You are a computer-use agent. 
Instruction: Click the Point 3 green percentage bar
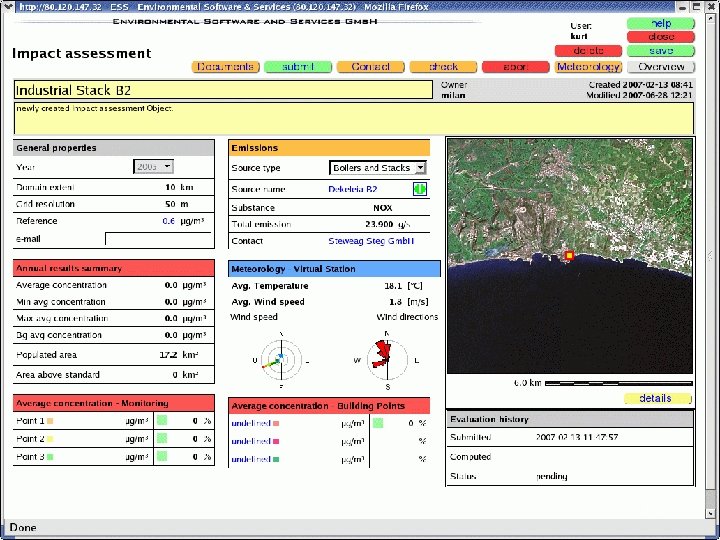(x=162, y=456)
